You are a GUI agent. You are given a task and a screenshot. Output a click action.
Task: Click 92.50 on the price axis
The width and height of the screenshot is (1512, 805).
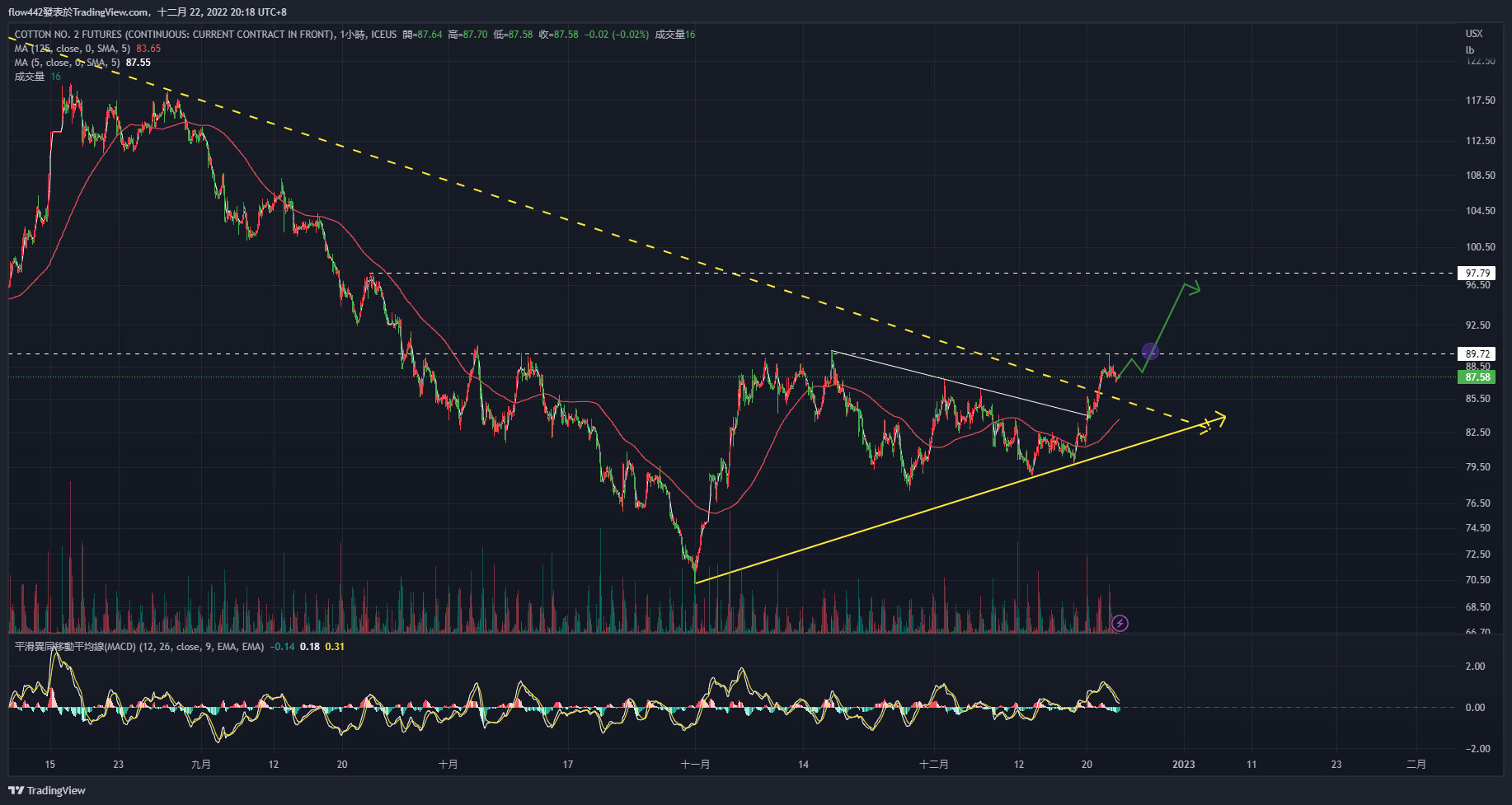pos(1477,325)
